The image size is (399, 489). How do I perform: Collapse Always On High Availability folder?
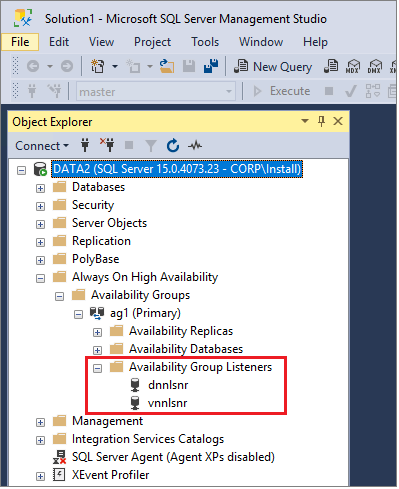tap(40, 279)
